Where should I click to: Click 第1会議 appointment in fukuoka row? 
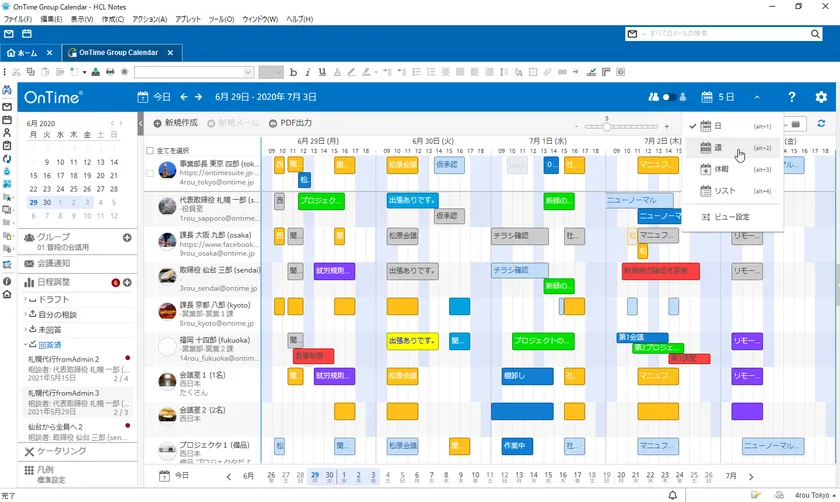(642, 338)
